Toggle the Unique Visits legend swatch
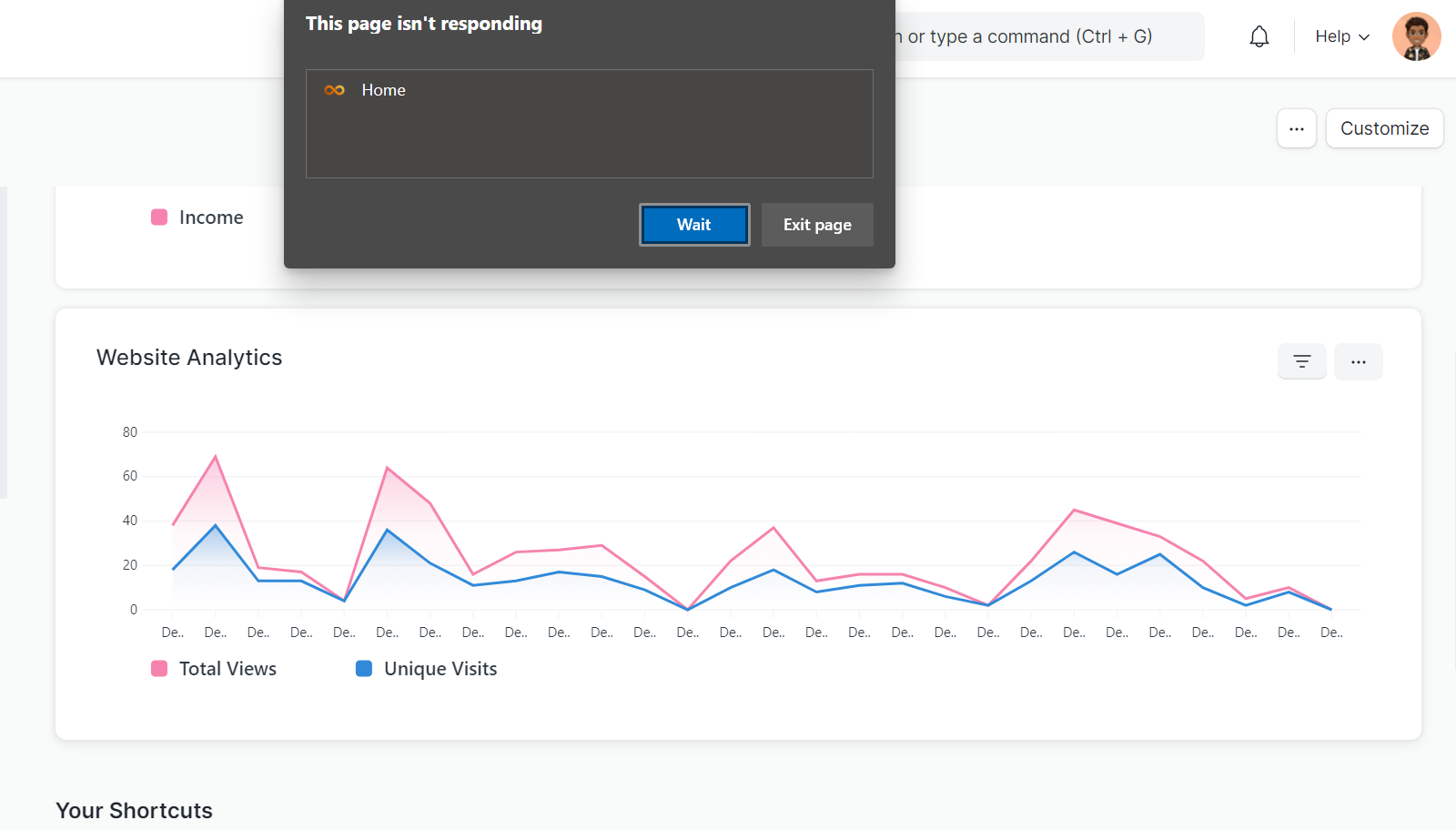 (364, 669)
